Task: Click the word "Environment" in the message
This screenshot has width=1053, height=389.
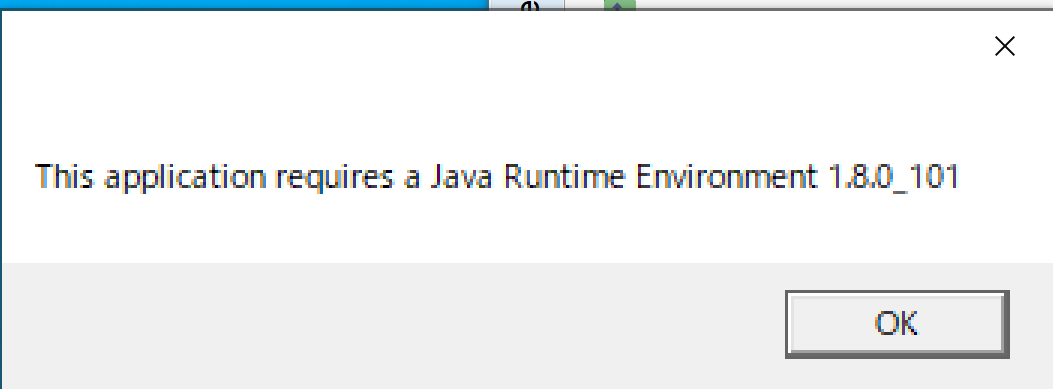Action: [726, 177]
